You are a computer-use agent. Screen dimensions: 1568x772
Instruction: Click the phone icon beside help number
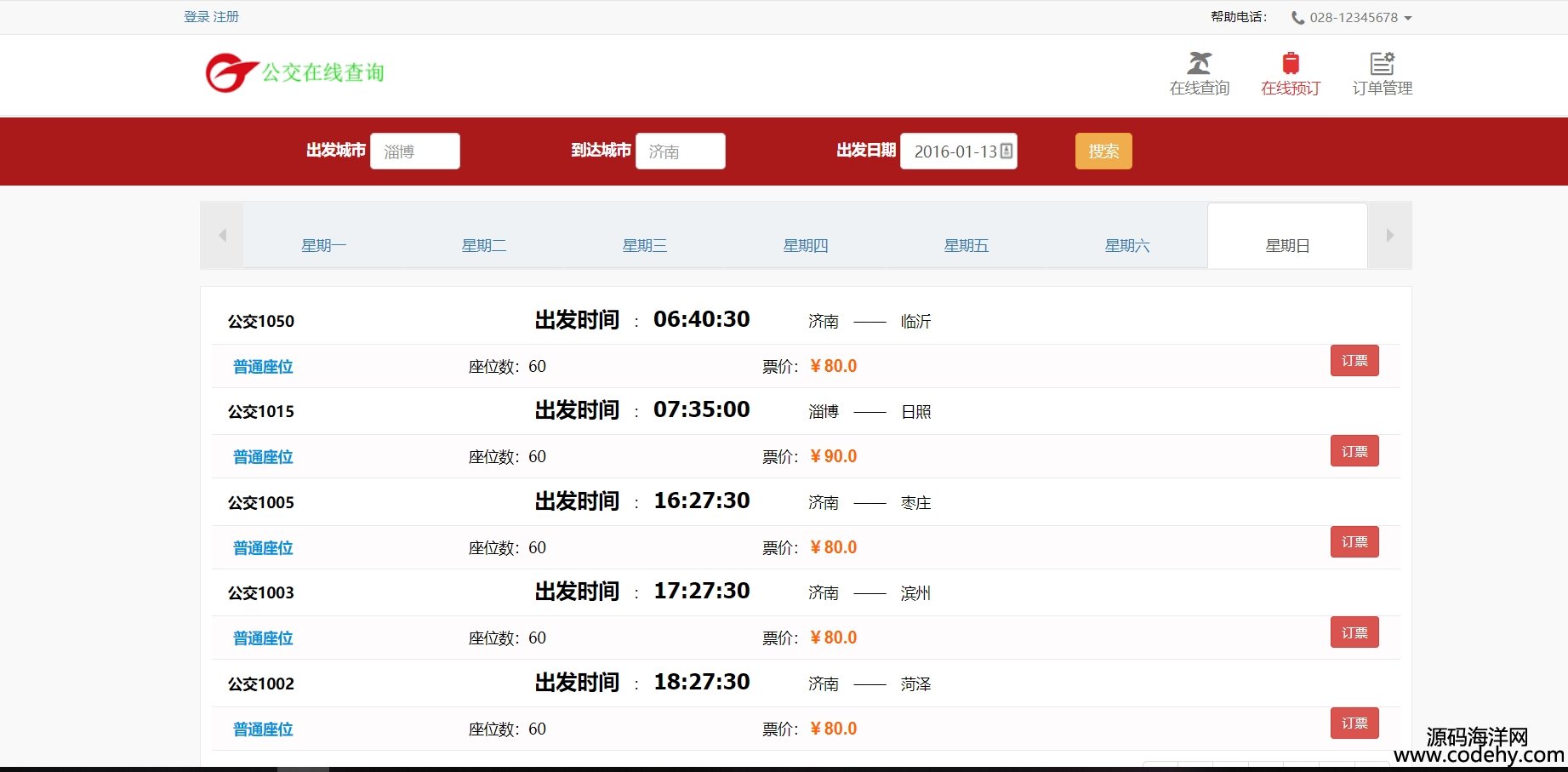click(x=1297, y=18)
